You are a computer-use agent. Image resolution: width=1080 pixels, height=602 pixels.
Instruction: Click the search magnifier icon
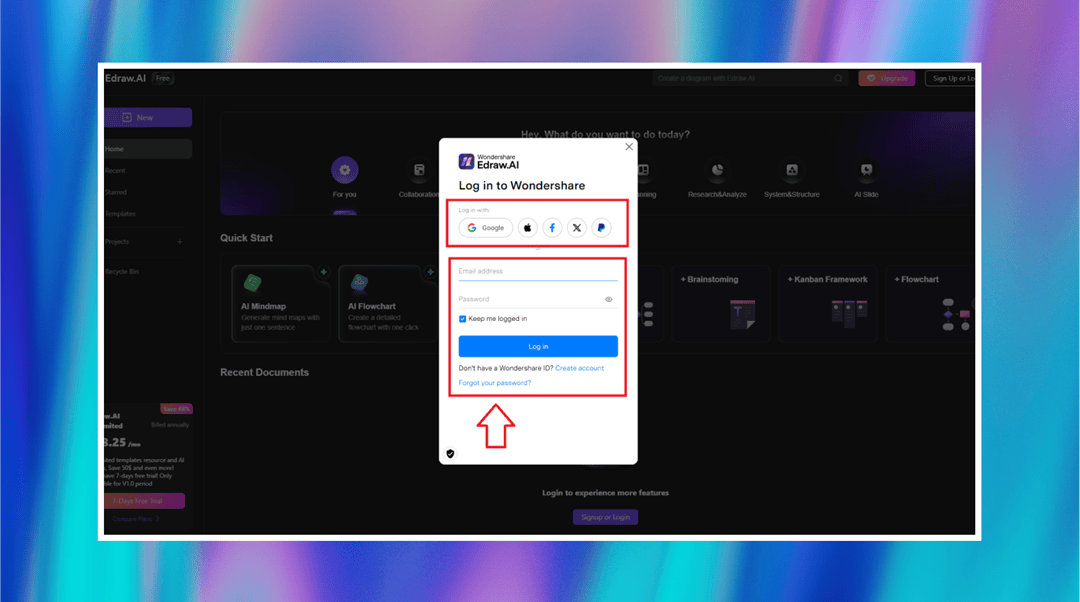tap(838, 79)
